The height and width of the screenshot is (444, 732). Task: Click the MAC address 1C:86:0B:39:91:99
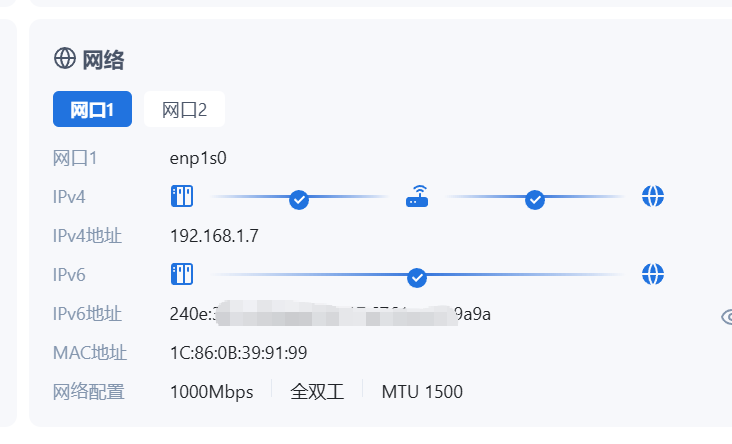point(238,353)
